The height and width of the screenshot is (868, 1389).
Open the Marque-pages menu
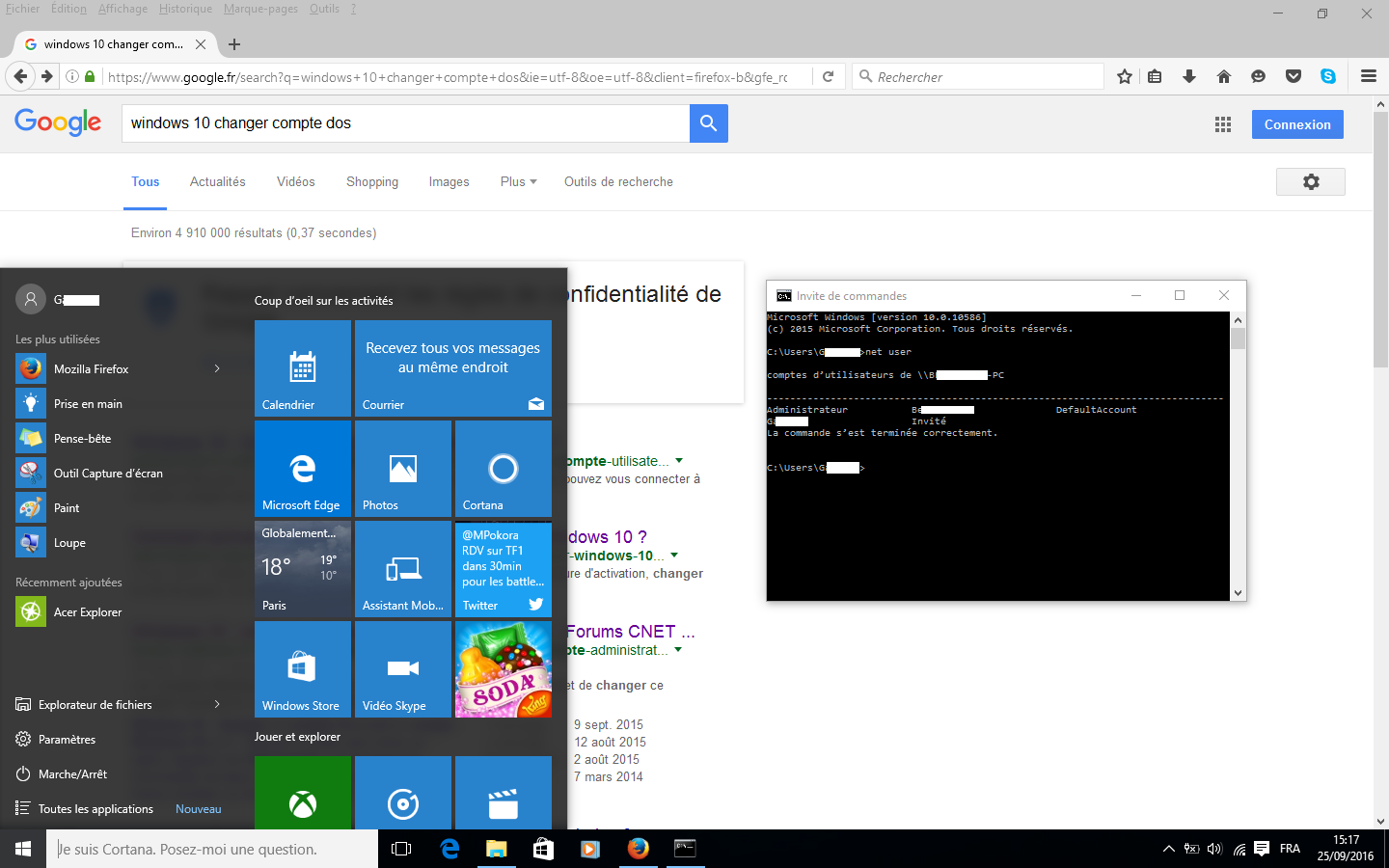pos(260,9)
